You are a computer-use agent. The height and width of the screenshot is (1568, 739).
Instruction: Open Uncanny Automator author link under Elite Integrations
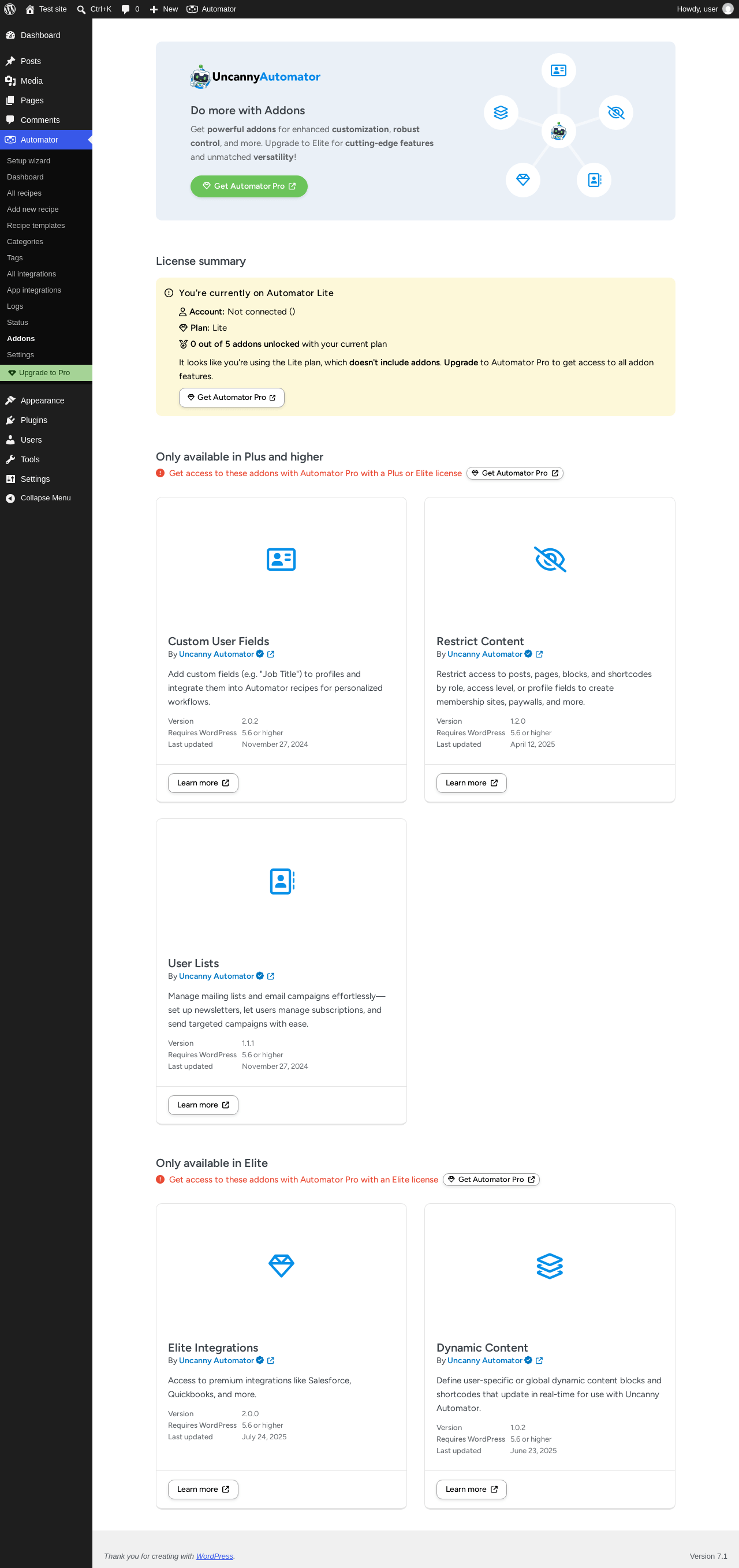point(216,1360)
